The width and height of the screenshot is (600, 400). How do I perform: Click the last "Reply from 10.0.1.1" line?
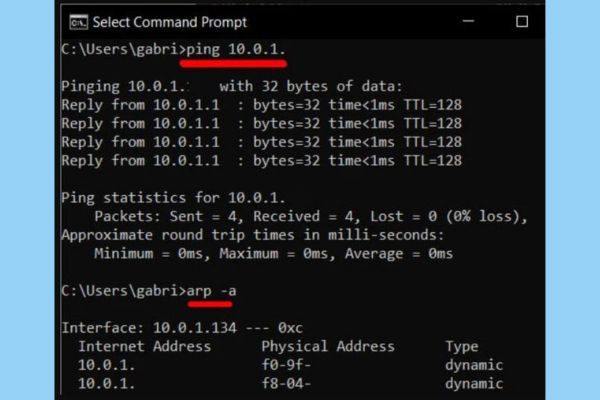pyautogui.click(x=261, y=160)
